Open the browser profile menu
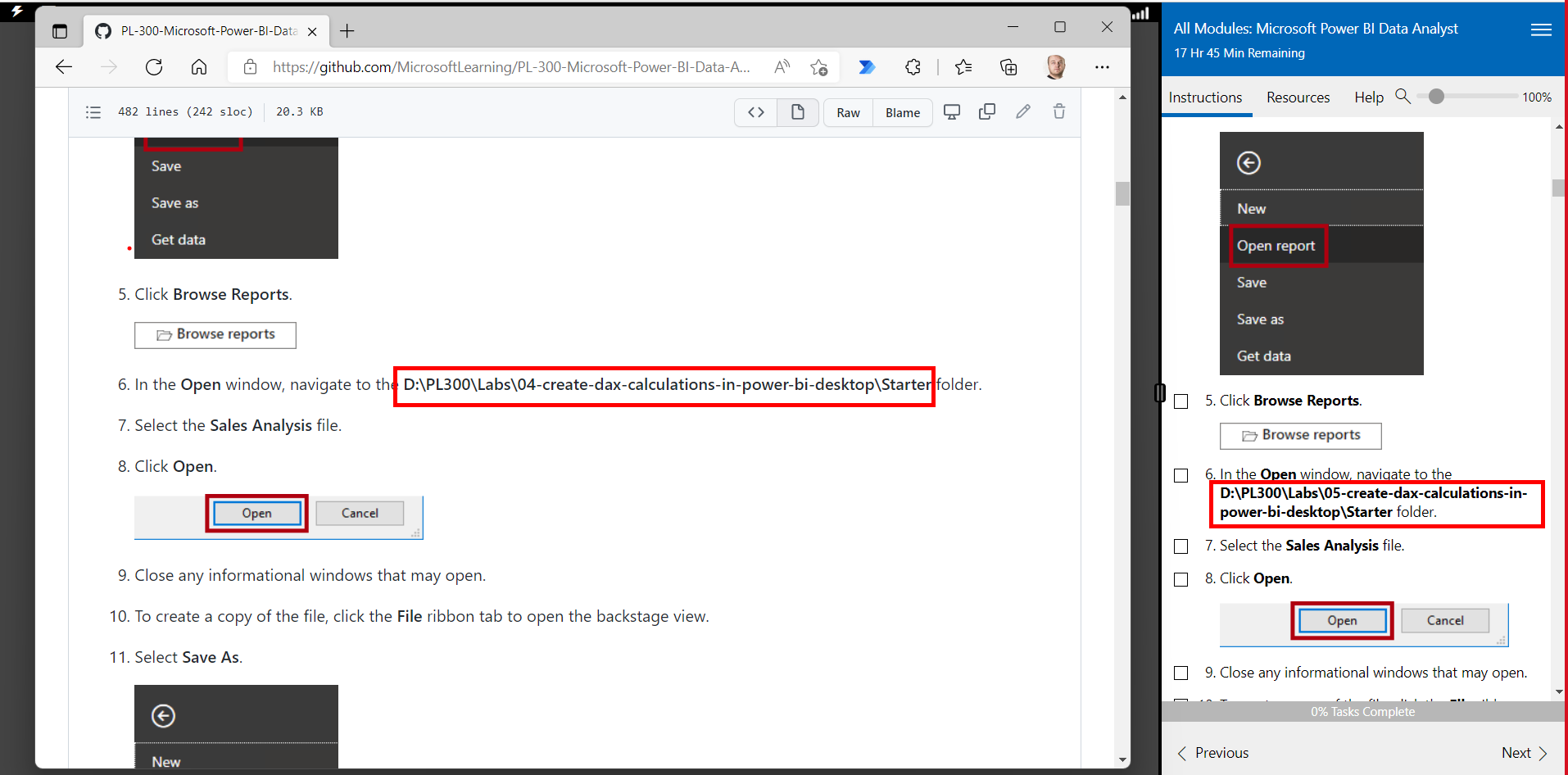The image size is (1568, 775). 1056,67
